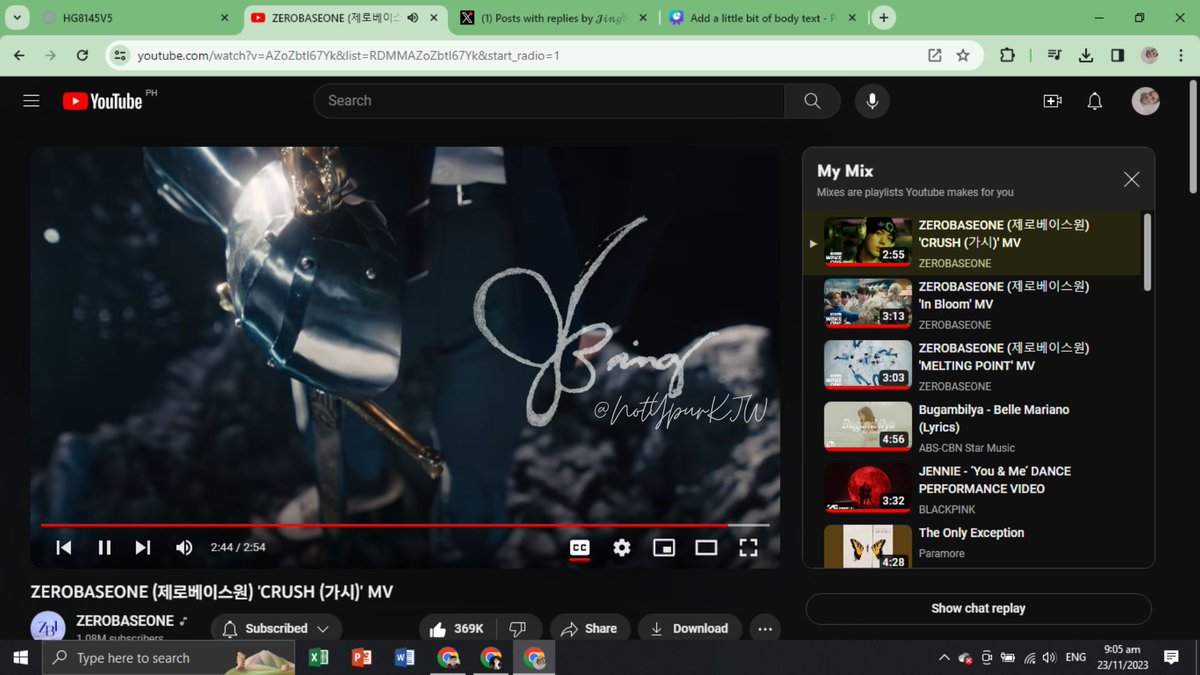The width and height of the screenshot is (1200, 675).
Task: Open the ZEROBASEONE channel avatar
Action: pos(48,626)
